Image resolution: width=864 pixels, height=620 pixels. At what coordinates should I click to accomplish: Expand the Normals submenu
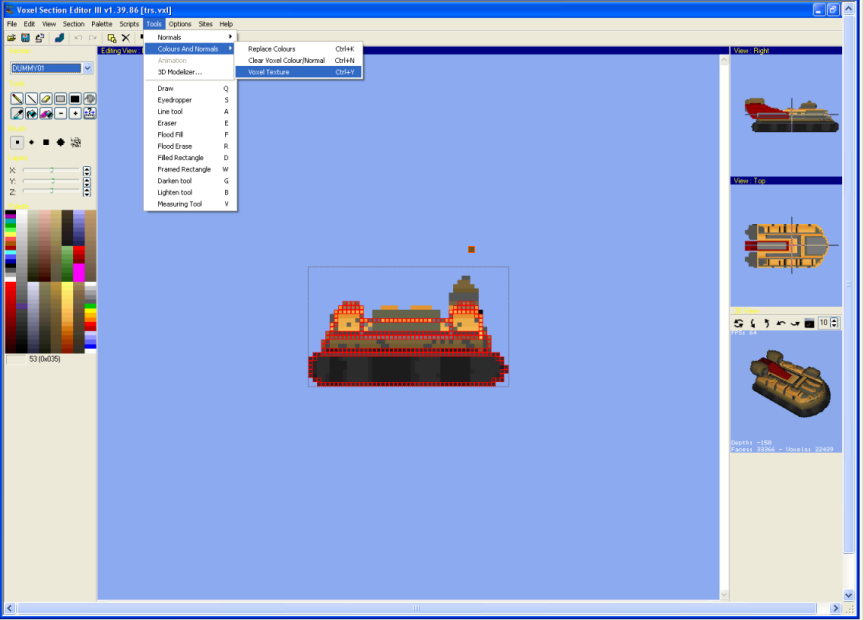(189, 37)
